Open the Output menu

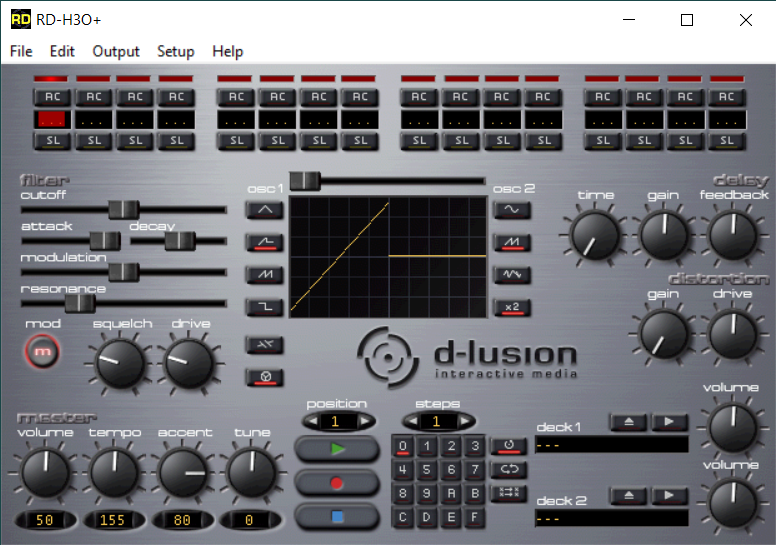(116, 51)
